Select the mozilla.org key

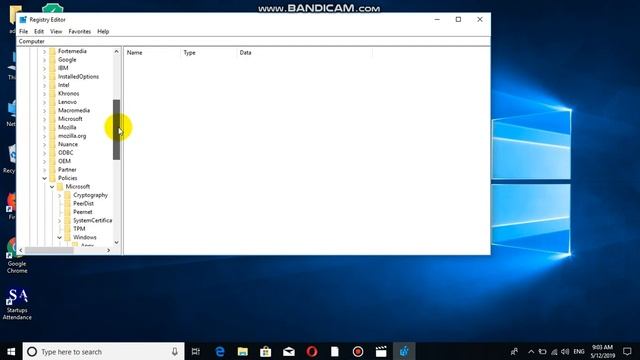tap(72, 136)
